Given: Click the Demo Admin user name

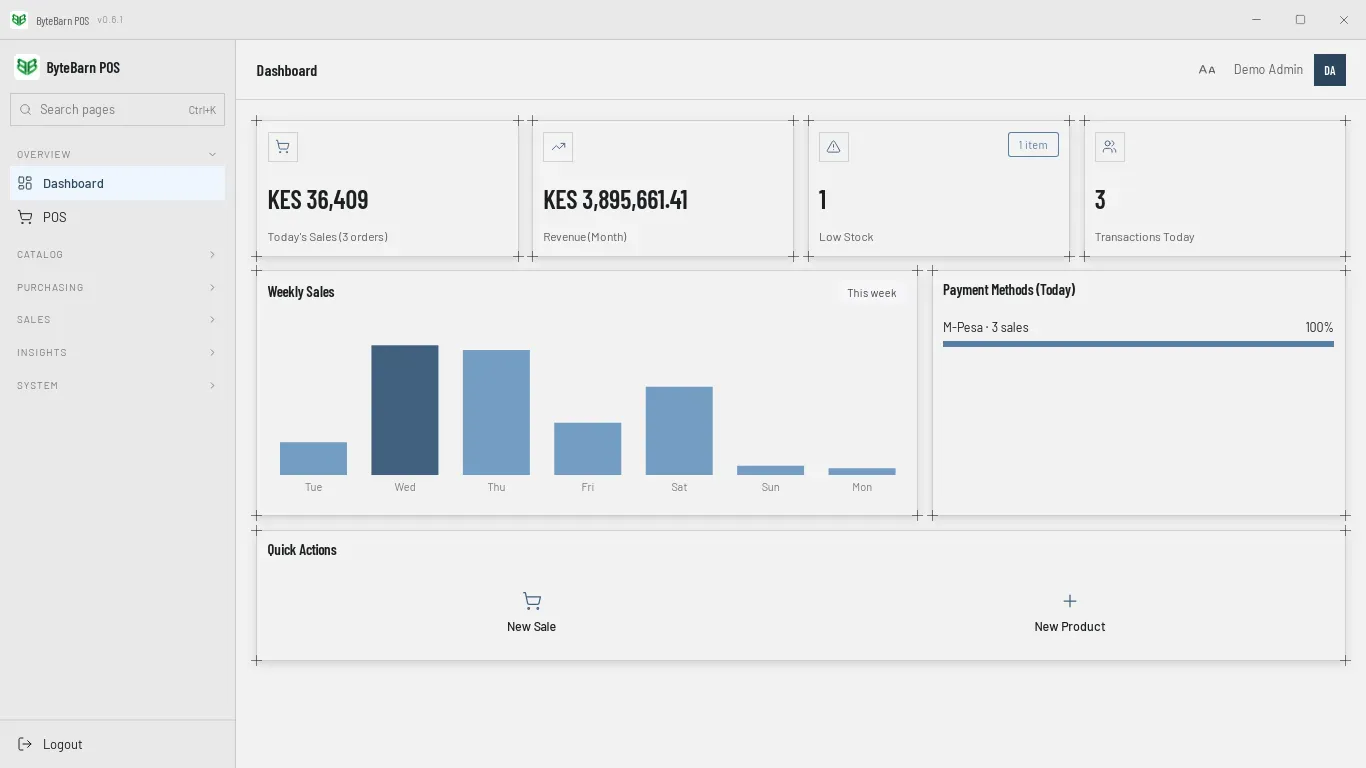Looking at the screenshot, I should (1268, 70).
